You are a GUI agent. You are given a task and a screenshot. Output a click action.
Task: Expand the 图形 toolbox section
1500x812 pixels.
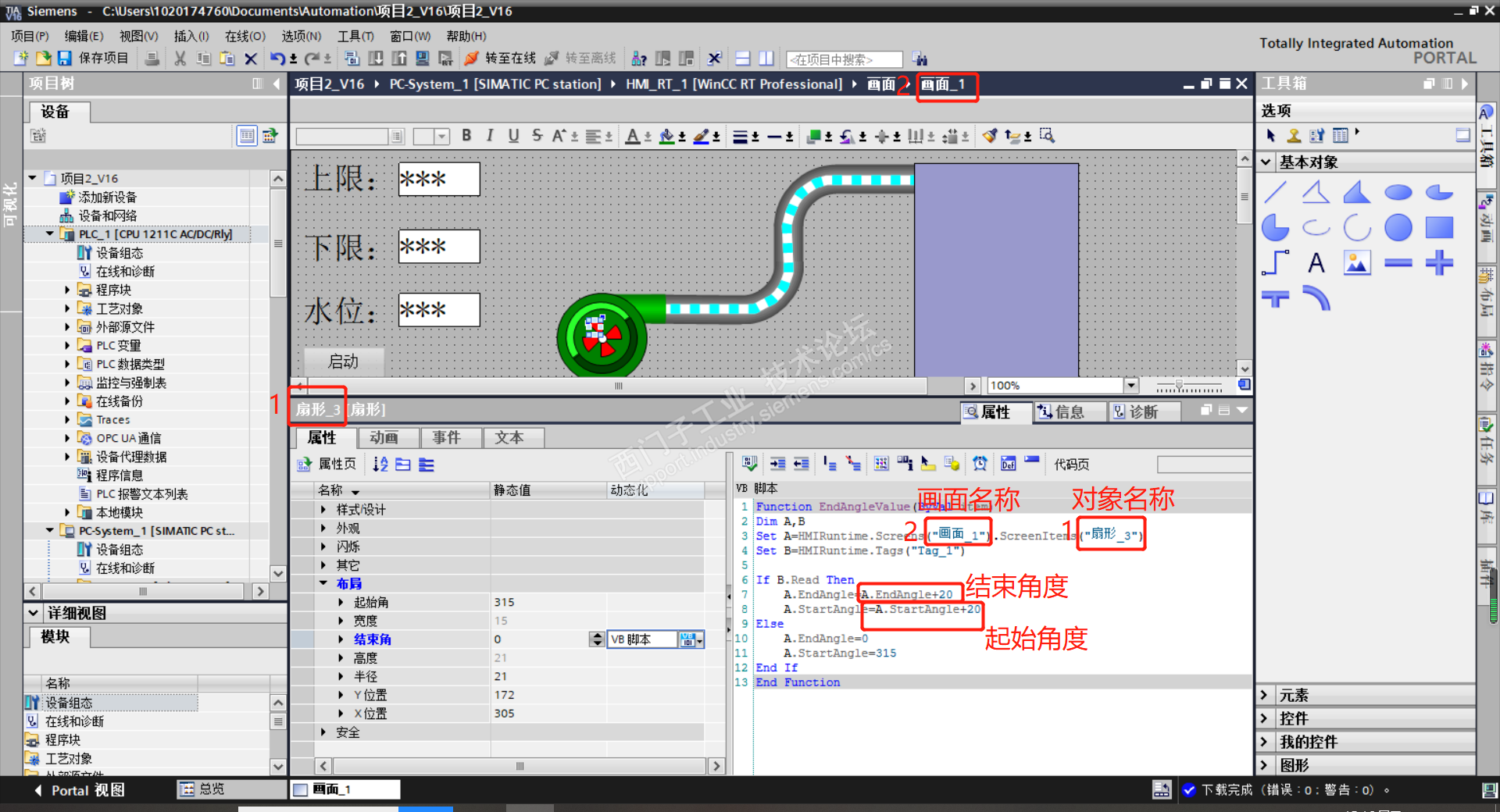tap(1265, 765)
